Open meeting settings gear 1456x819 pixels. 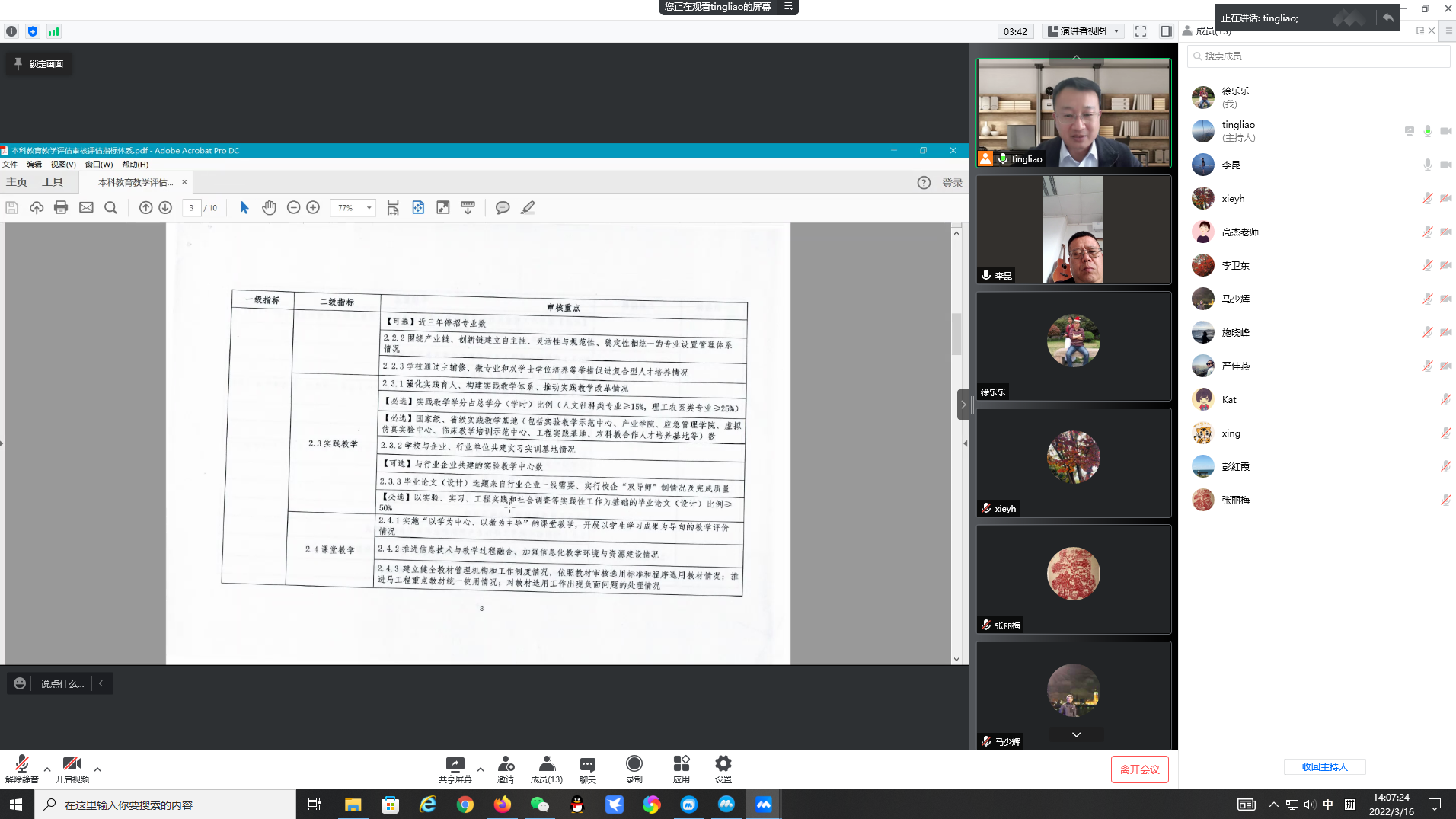tap(723, 765)
